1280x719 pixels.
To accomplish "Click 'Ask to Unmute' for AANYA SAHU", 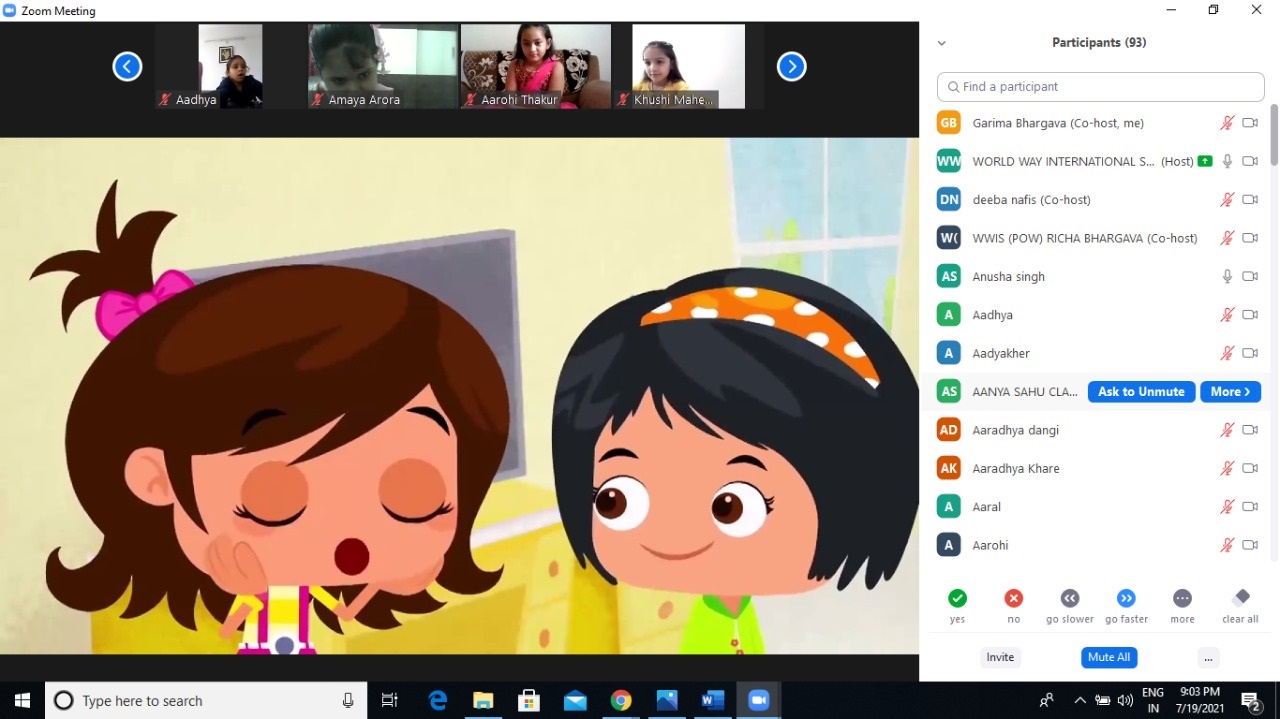I will click(x=1141, y=392).
